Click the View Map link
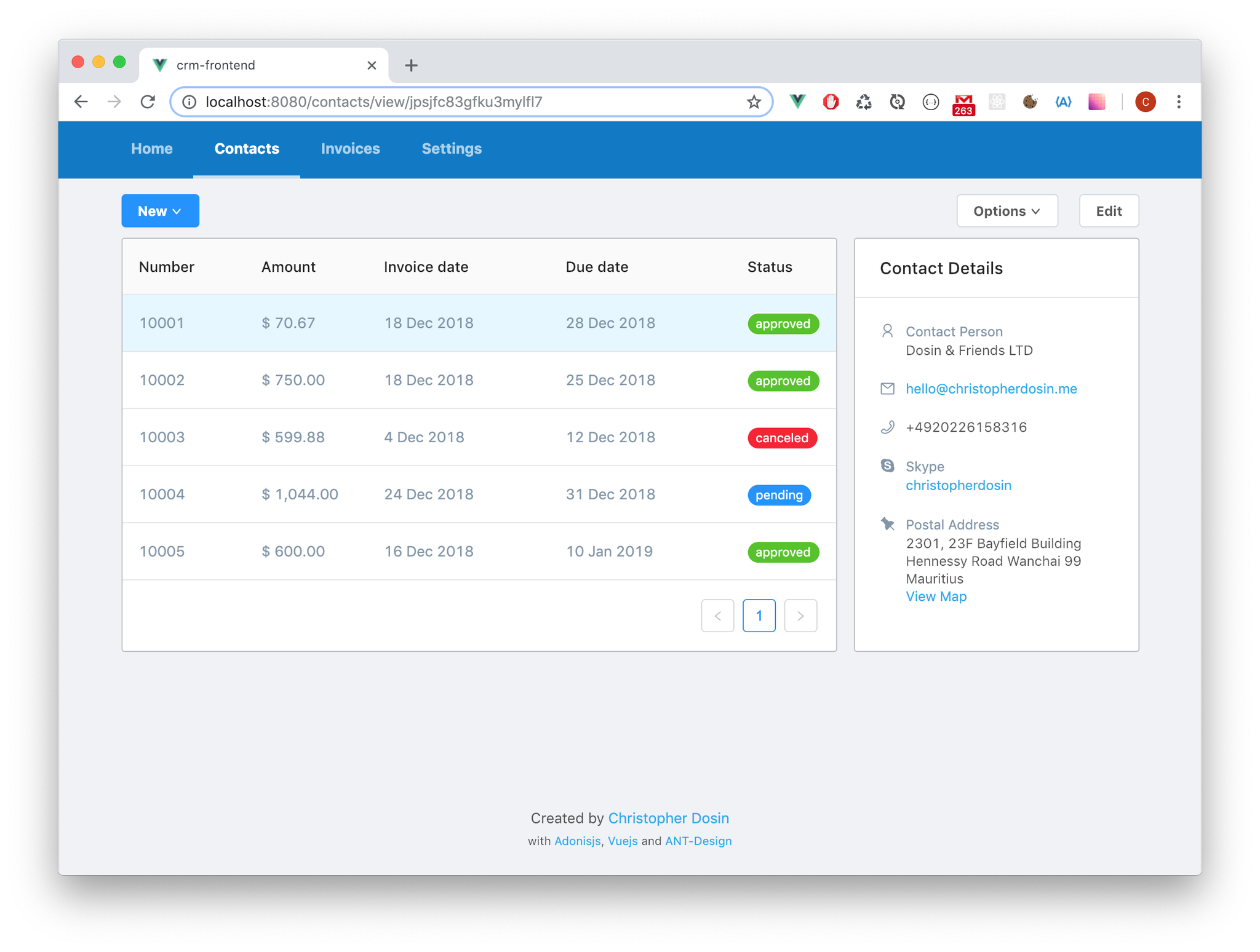 936,597
